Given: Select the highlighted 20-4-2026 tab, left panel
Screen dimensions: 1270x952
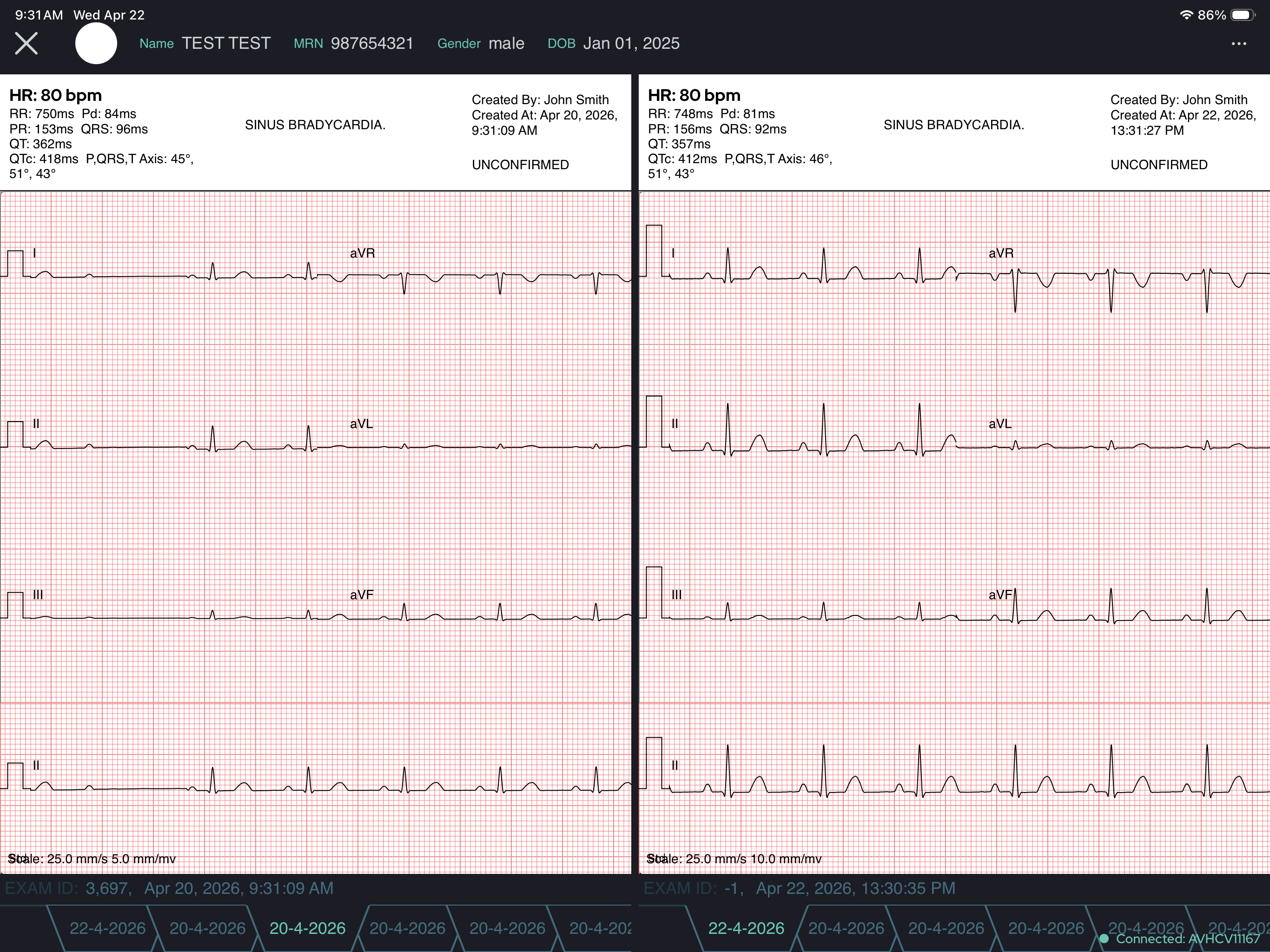Looking at the screenshot, I should pyautogui.click(x=307, y=928).
